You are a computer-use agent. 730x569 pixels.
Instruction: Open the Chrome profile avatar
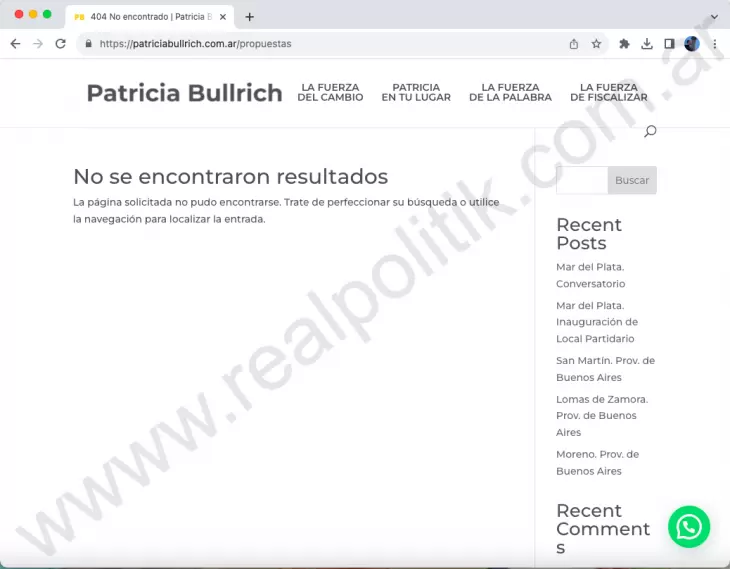tap(692, 44)
